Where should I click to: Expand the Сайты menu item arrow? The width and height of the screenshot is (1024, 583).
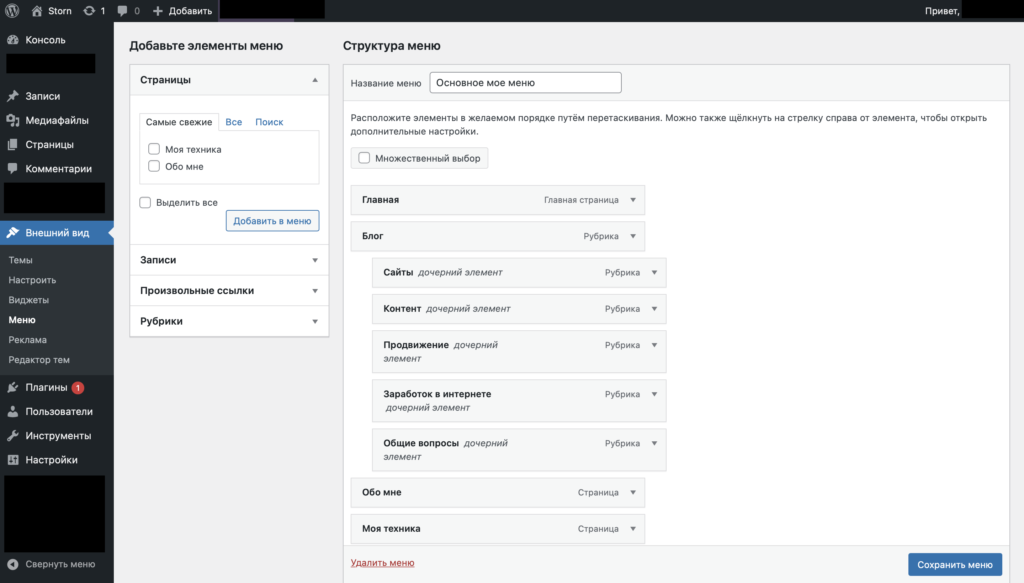(x=654, y=272)
